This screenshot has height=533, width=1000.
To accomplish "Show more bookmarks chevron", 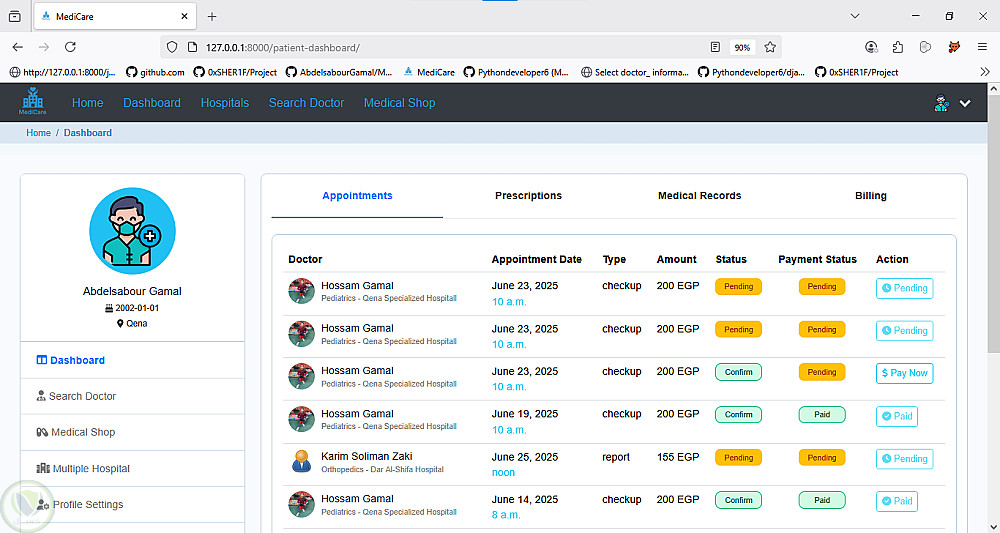I will click(985, 72).
